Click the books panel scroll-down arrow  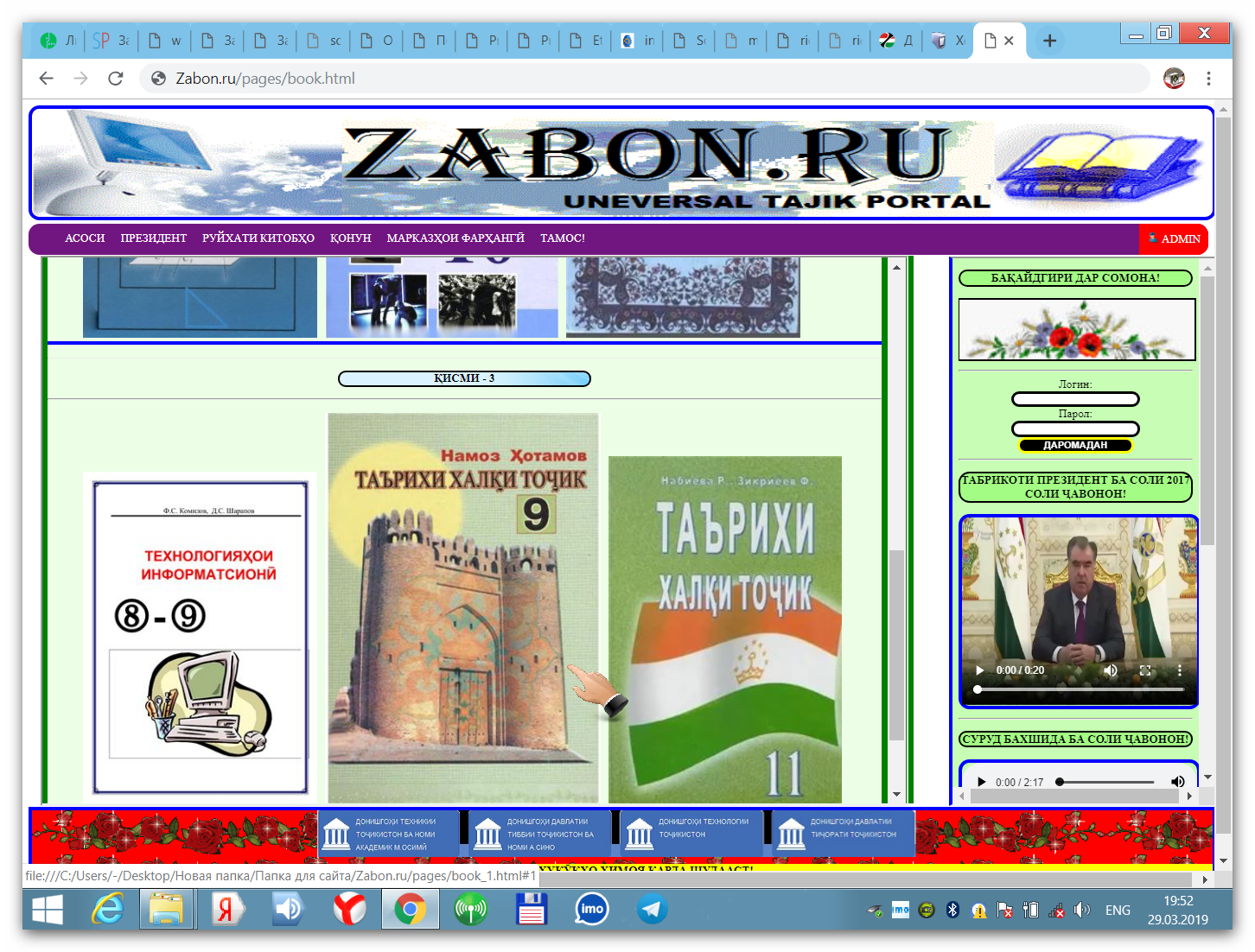[x=897, y=795]
